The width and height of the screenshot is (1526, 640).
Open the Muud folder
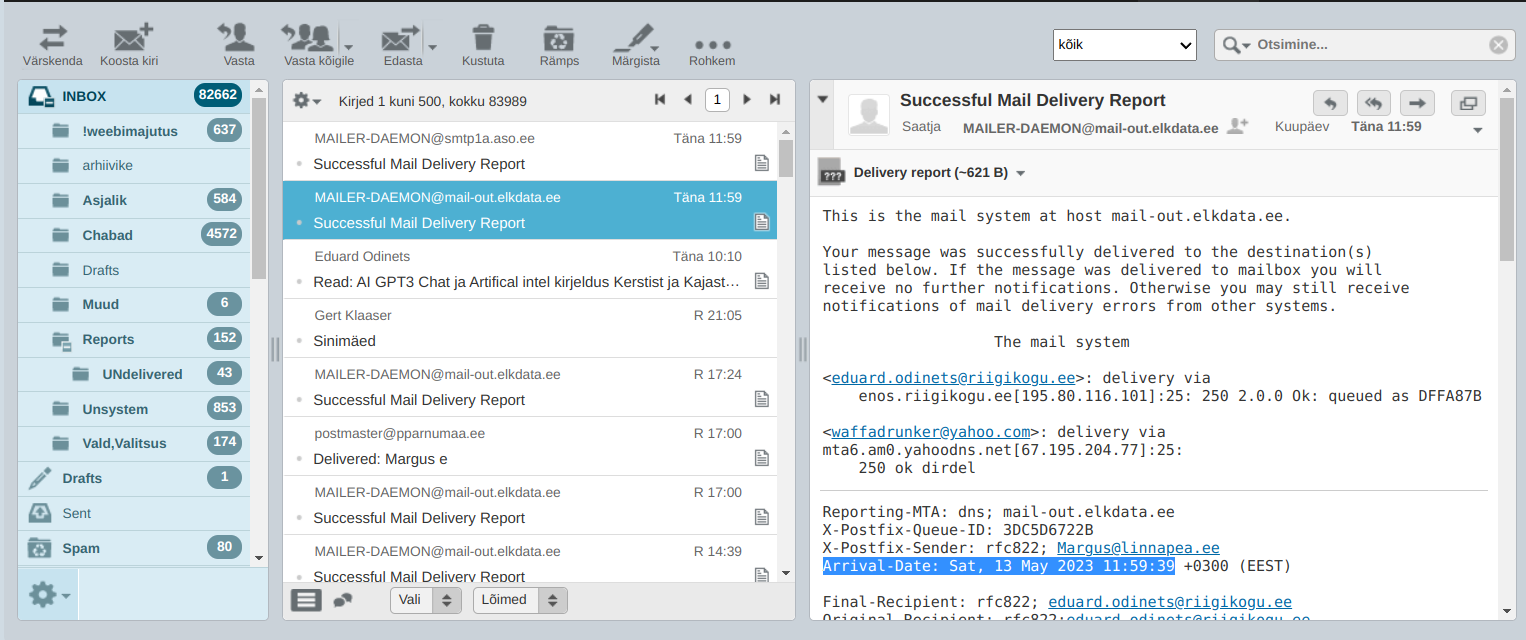[x=134, y=304]
